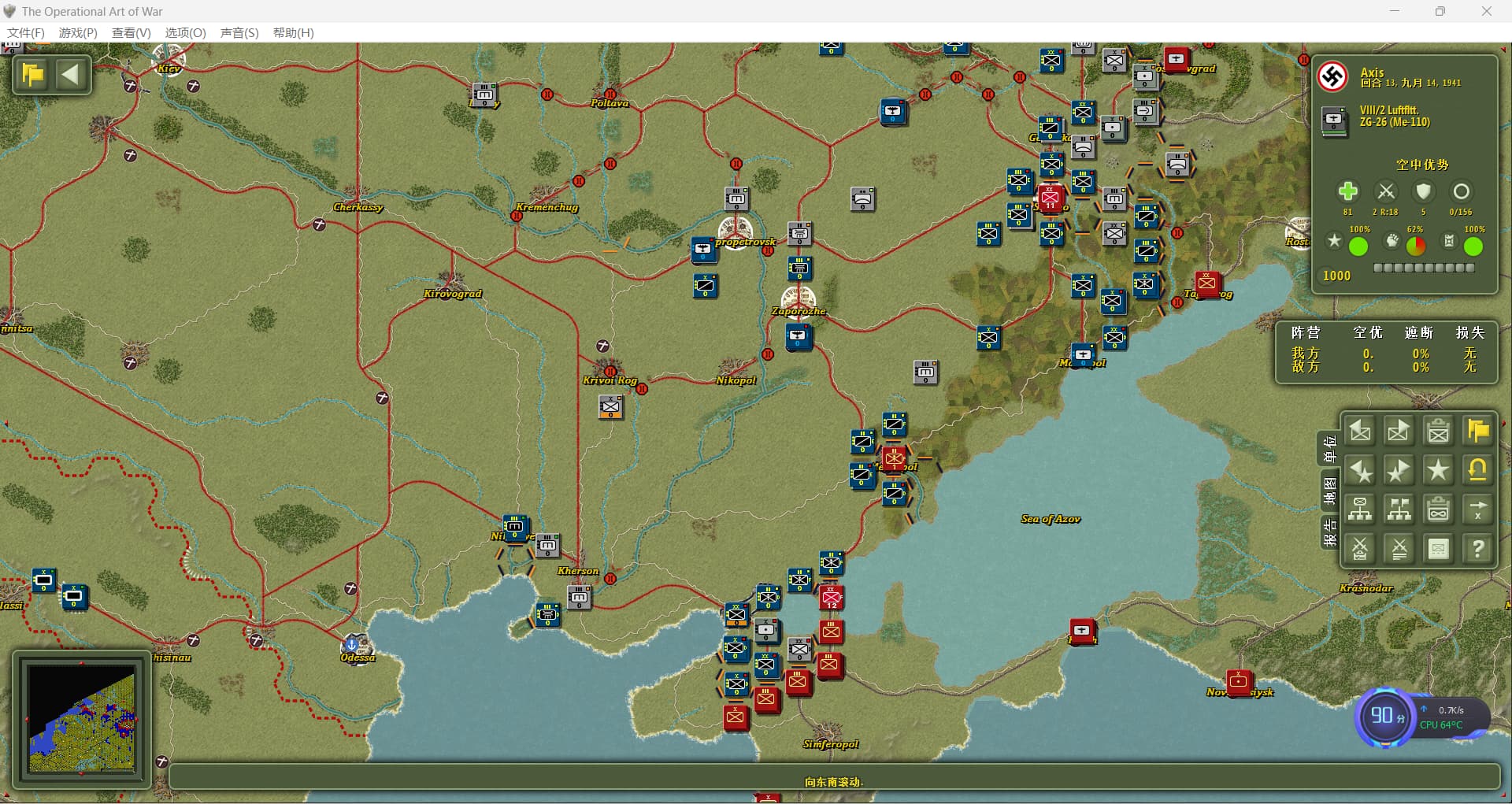
Task: Click the previous unit button
Action: tap(1360, 431)
